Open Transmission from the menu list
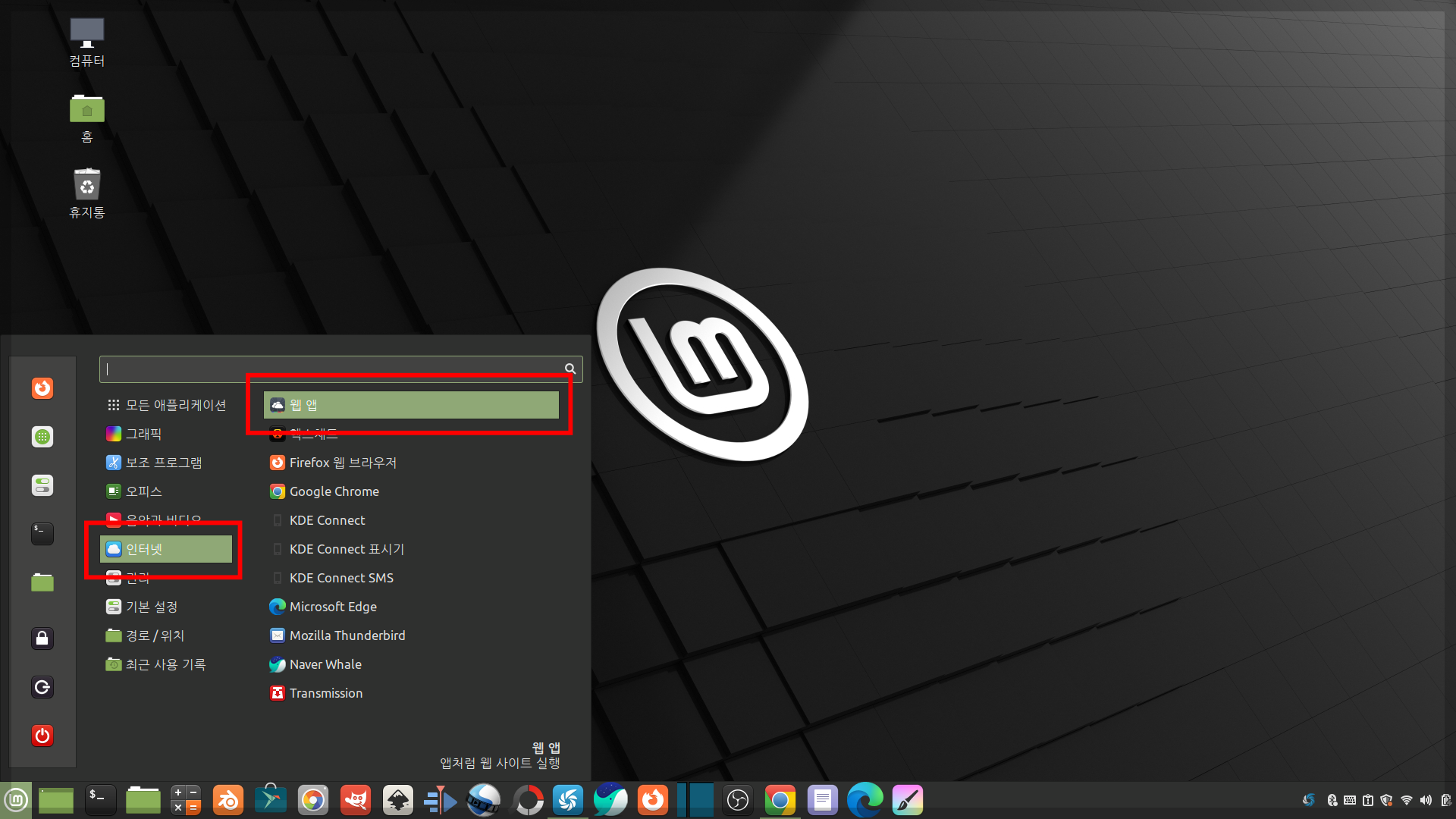This screenshot has width=1456, height=819. point(326,693)
